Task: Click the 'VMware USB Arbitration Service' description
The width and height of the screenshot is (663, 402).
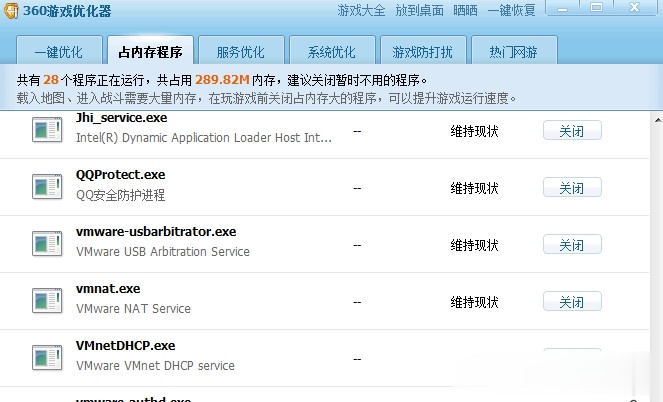Action: [163, 252]
